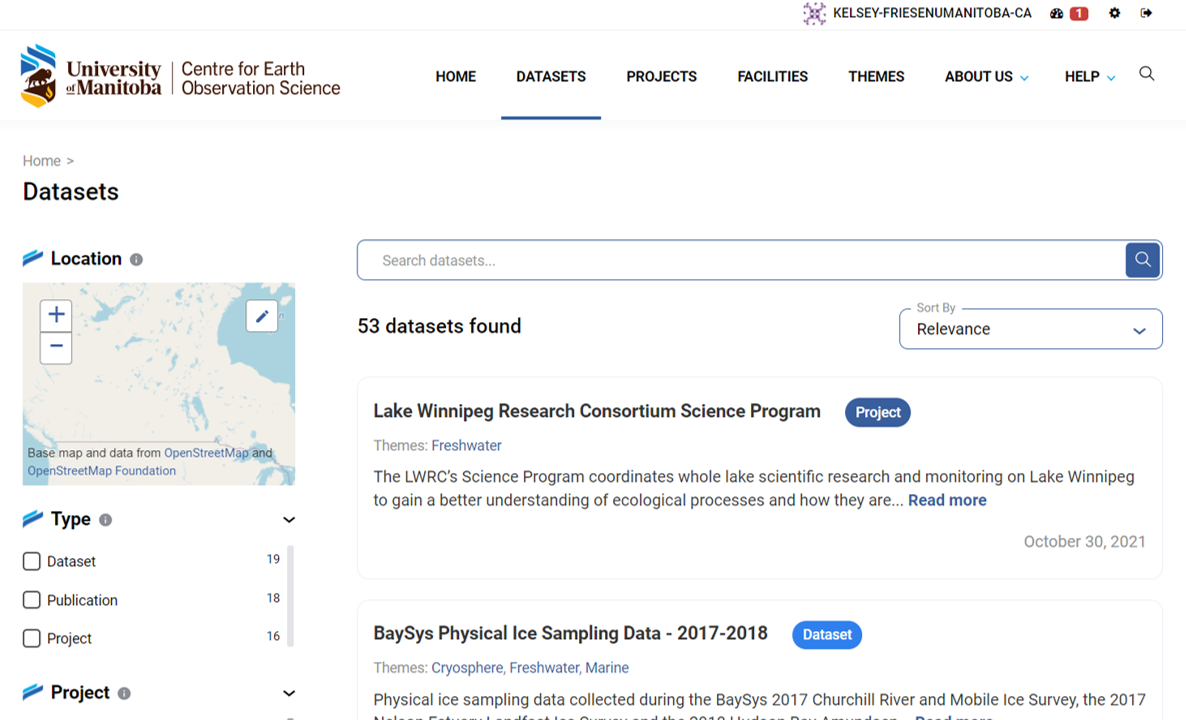Click Read more on Lake Winnipeg entry
Viewport: 1186px width, 720px height.
click(x=947, y=501)
